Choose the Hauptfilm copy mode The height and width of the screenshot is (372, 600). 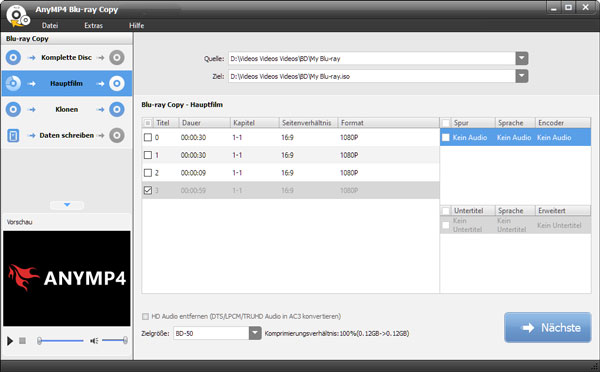point(67,83)
